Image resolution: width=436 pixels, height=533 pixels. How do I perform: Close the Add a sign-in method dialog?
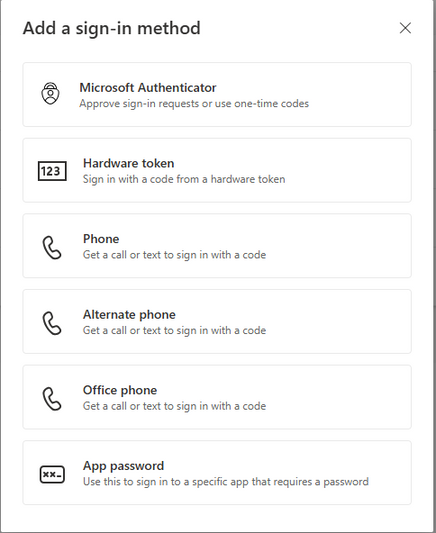click(x=405, y=28)
